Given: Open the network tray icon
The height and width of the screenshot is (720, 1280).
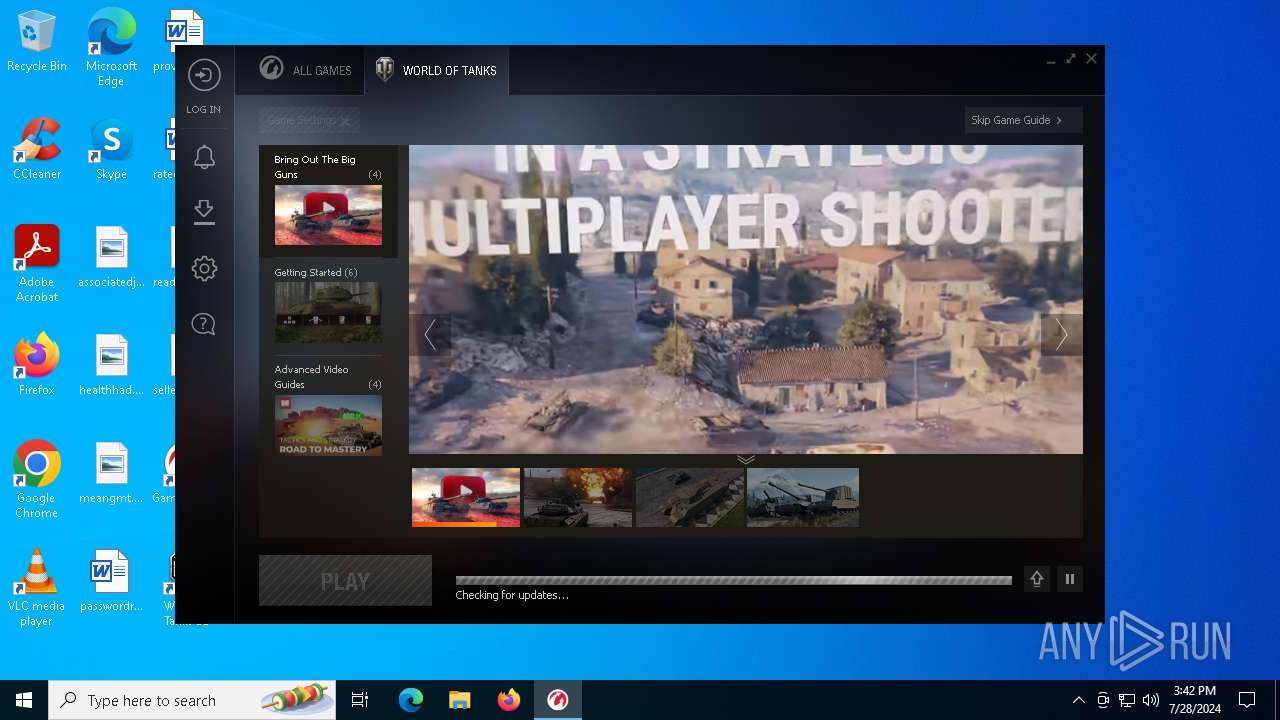Looking at the screenshot, I should [x=1126, y=700].
